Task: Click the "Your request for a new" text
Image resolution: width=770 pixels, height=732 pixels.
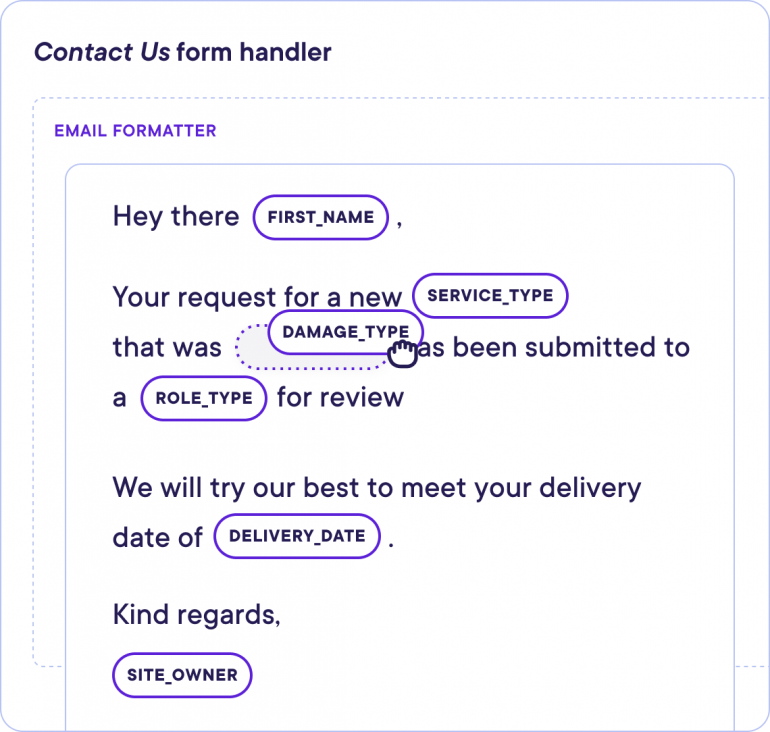Action: point(257,297)
